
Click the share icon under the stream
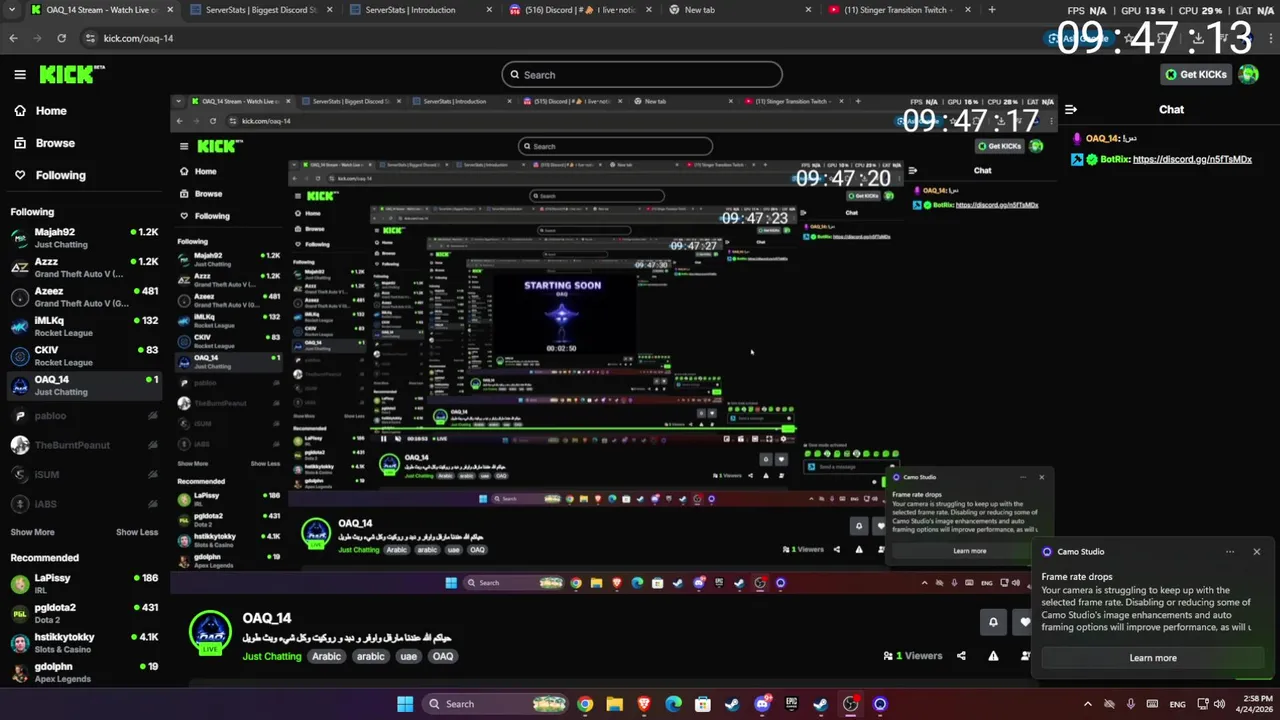(961, 656)
